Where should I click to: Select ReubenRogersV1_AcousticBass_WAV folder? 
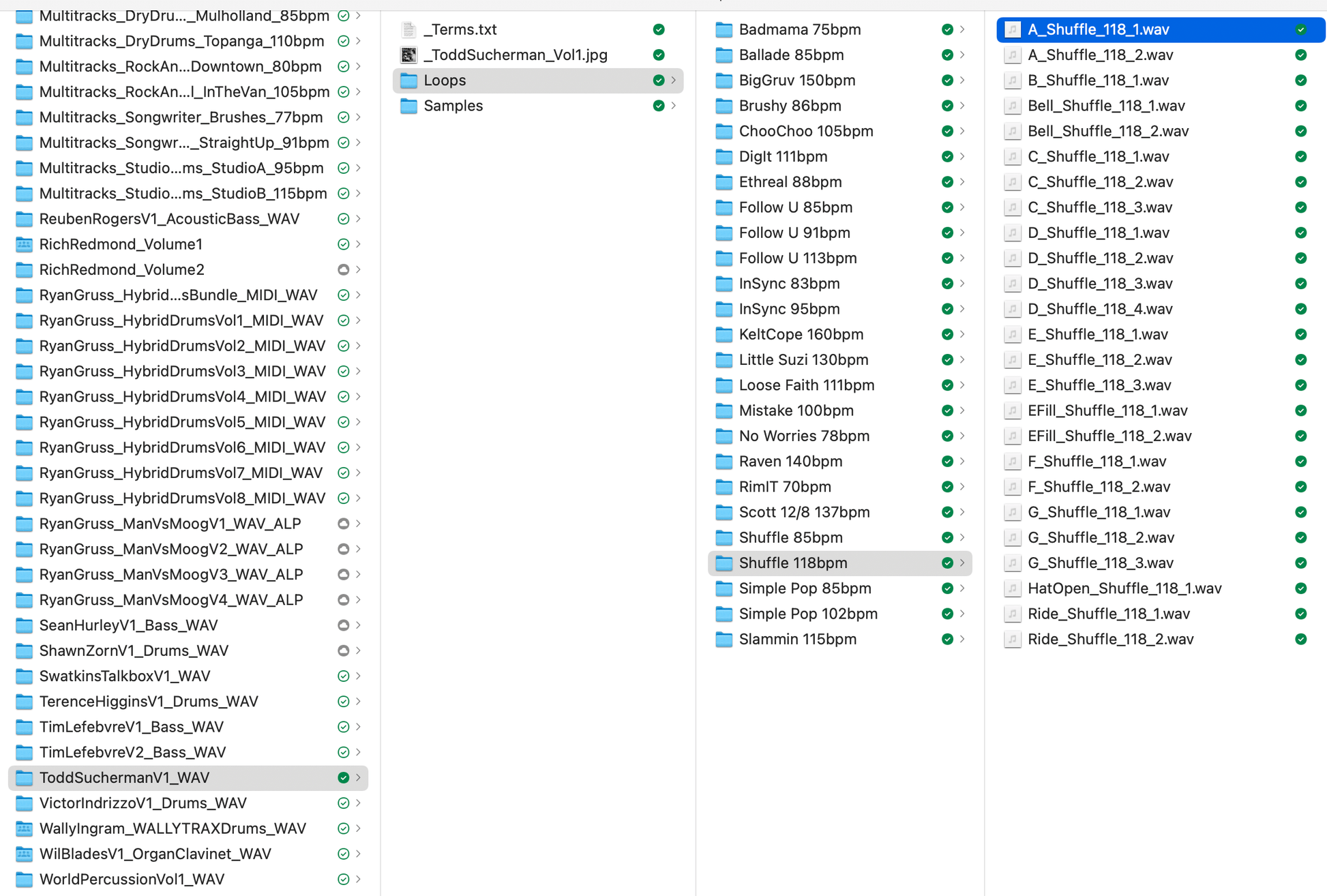pyautogui.click(x=188, y=219)
